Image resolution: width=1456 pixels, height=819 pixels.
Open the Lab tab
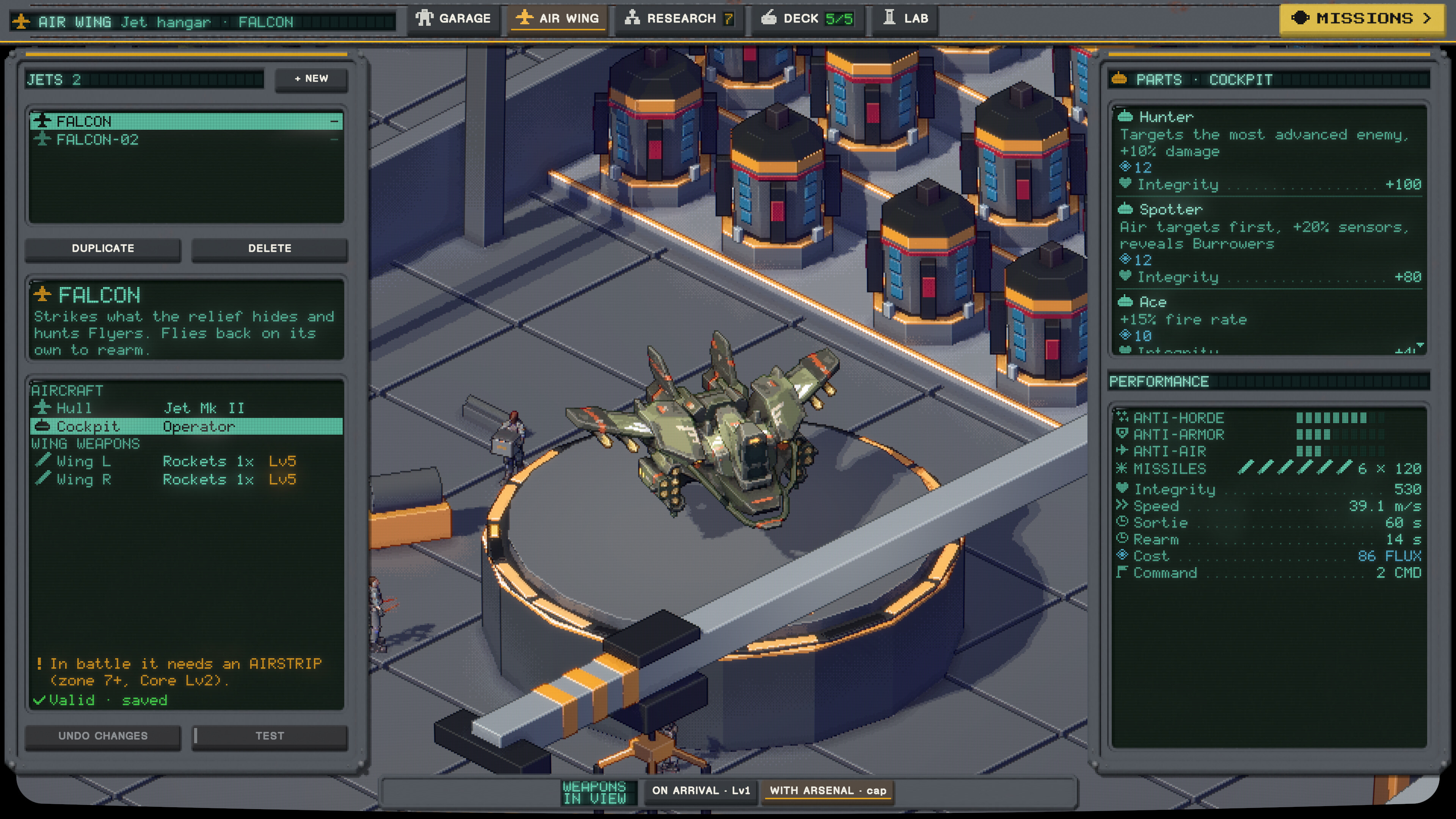click(905, 19)
